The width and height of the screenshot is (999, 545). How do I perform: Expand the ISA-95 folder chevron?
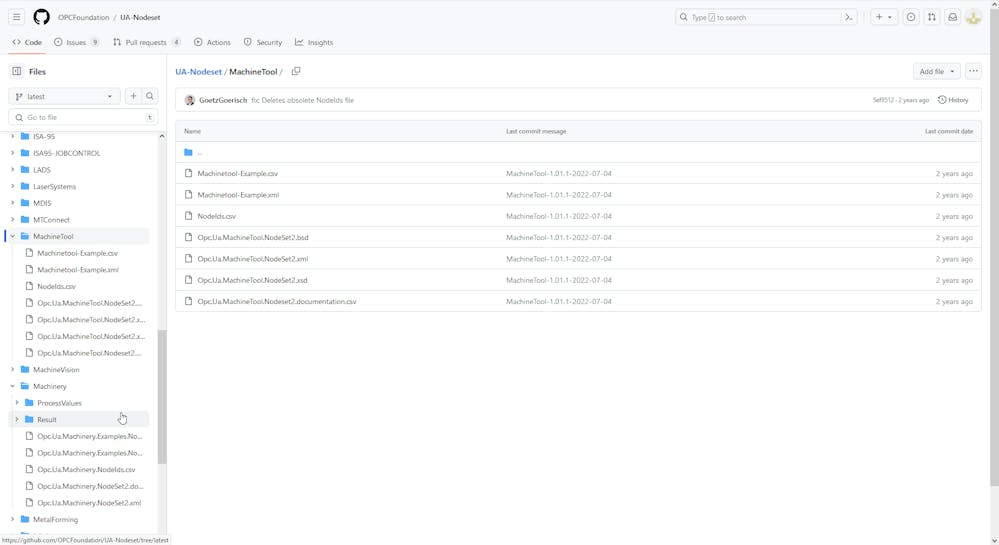pyautogui.click(x=13, y=136)
